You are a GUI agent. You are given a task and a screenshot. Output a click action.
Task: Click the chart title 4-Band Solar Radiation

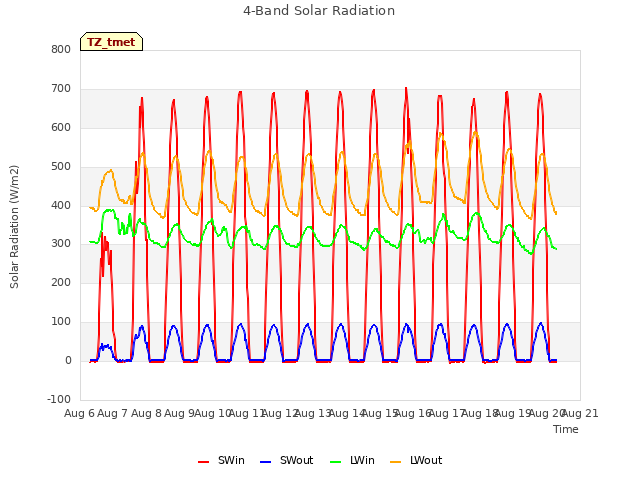coord(319,11)
